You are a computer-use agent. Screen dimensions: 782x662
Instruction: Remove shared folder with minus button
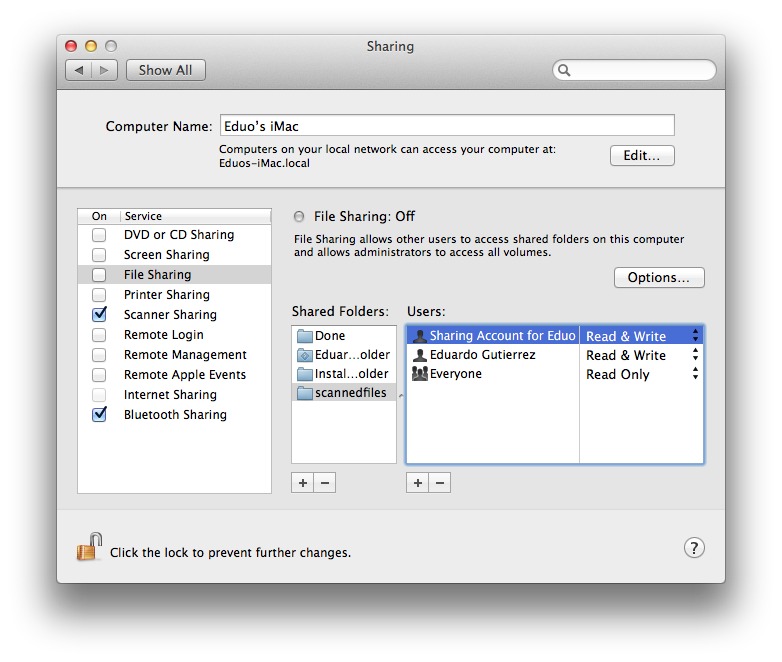[325, 483]
